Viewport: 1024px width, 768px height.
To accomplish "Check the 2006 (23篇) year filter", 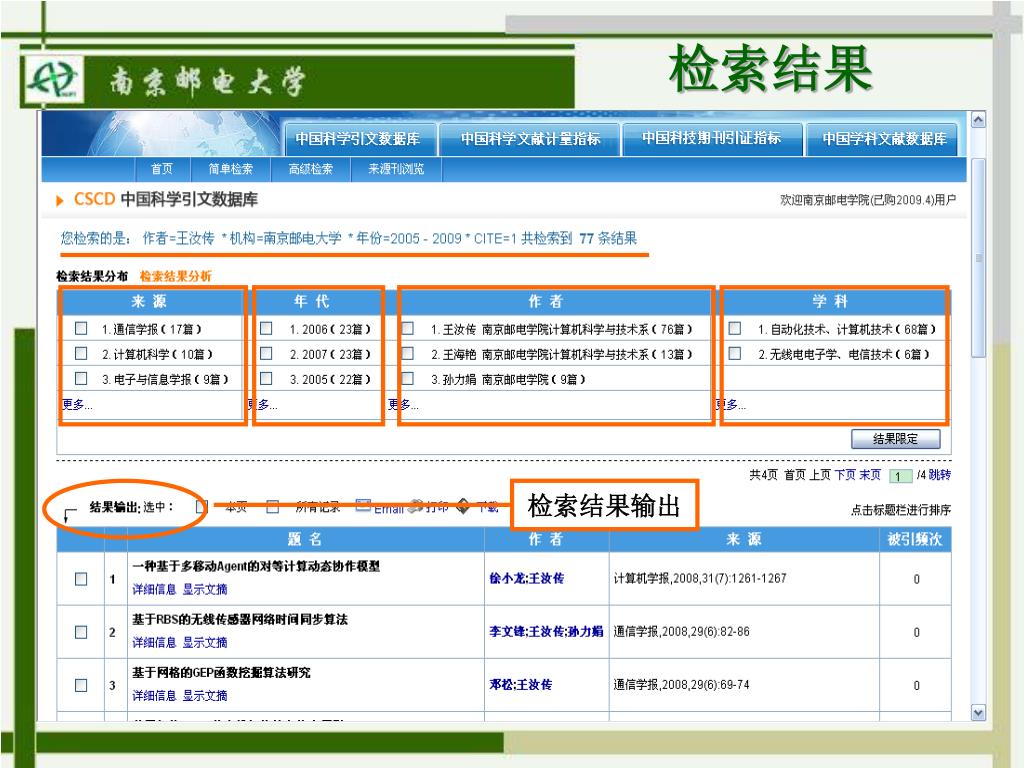I will tap(266, 328).
